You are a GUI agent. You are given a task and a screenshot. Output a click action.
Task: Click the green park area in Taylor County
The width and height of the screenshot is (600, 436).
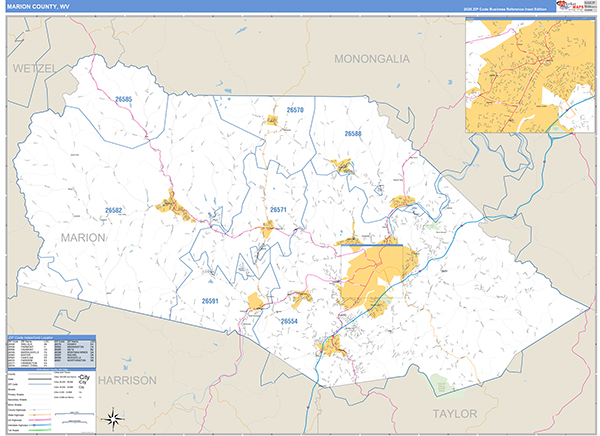tap(442, 384)
